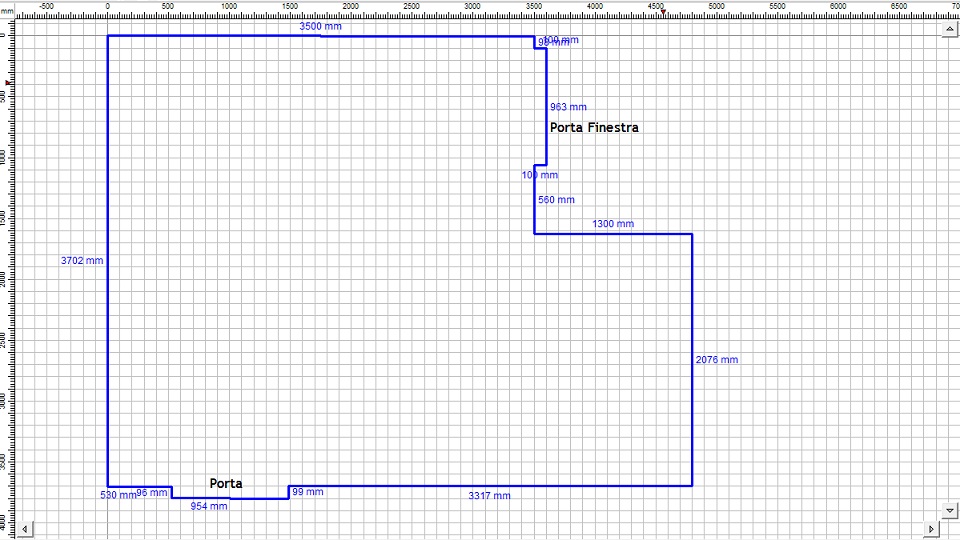Select the 954 mm door dimension label

[209, 507]
